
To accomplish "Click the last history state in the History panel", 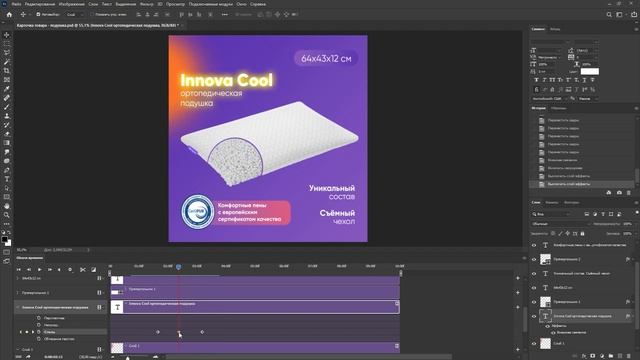I will pyautogui.click(x=582, y=184).
